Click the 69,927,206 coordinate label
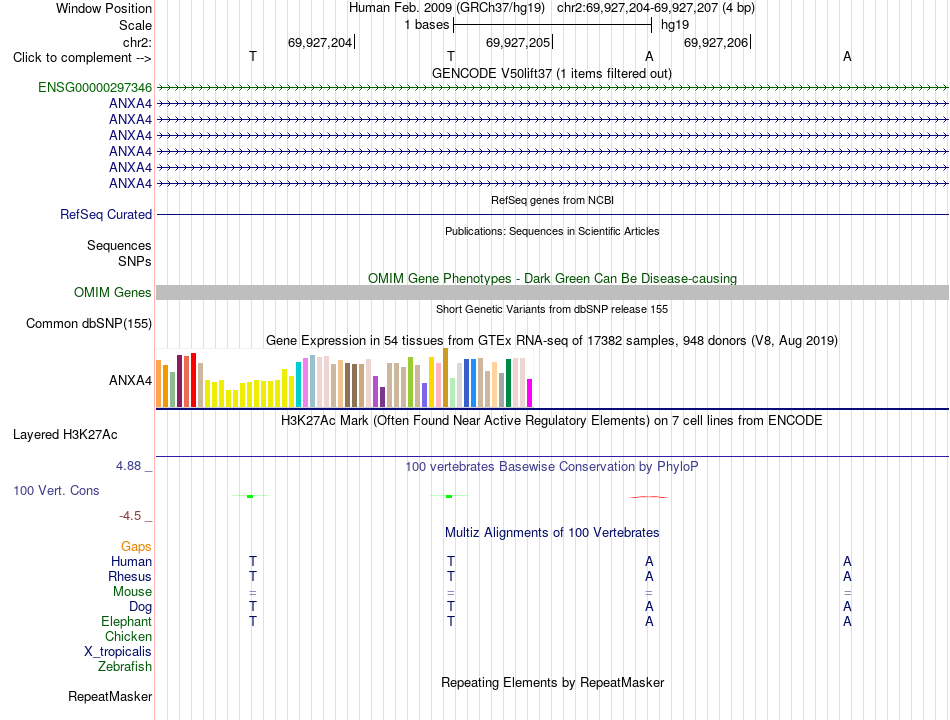The height and width of the screenshot is (720, 950). [716, 42]
